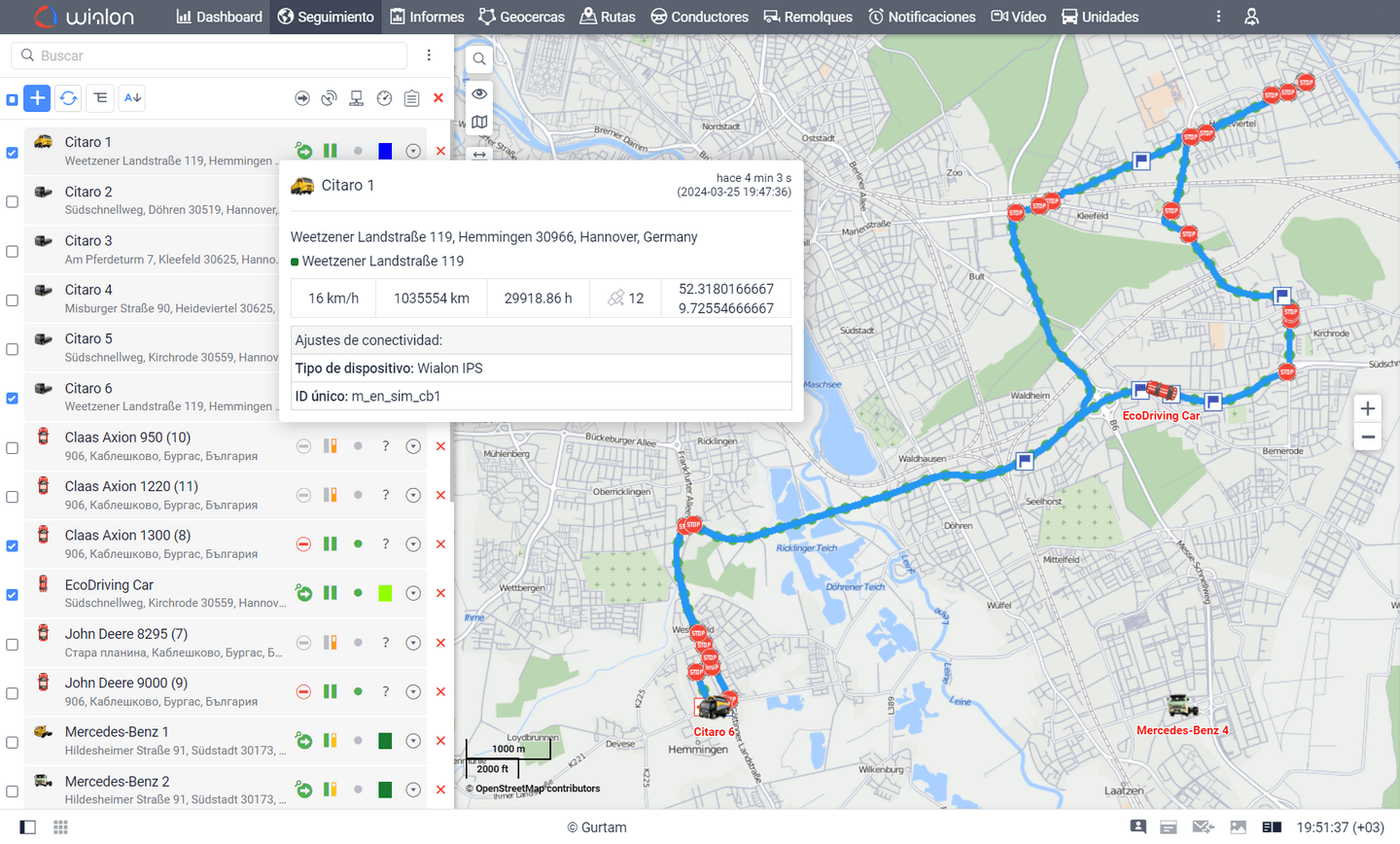1400x844 pixels.
Task: Open the Dashboard tab
Action: tap(219, 17)
